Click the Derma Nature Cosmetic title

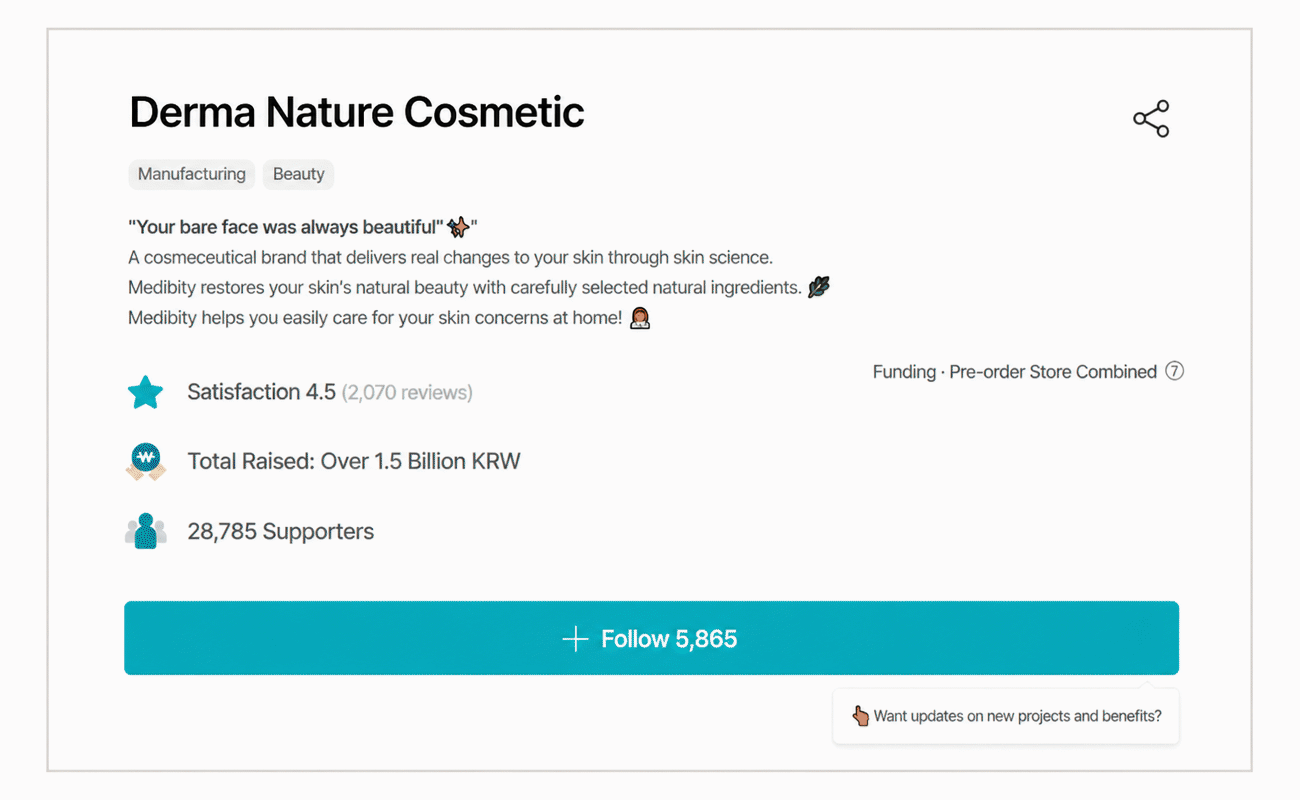coord(357,112)
